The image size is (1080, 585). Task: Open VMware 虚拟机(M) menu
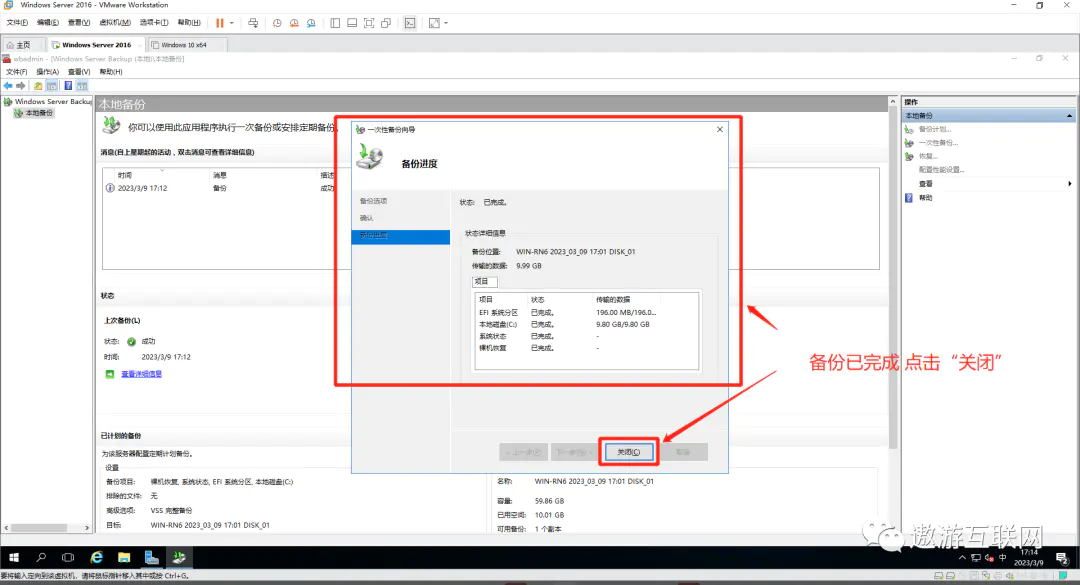115,23
